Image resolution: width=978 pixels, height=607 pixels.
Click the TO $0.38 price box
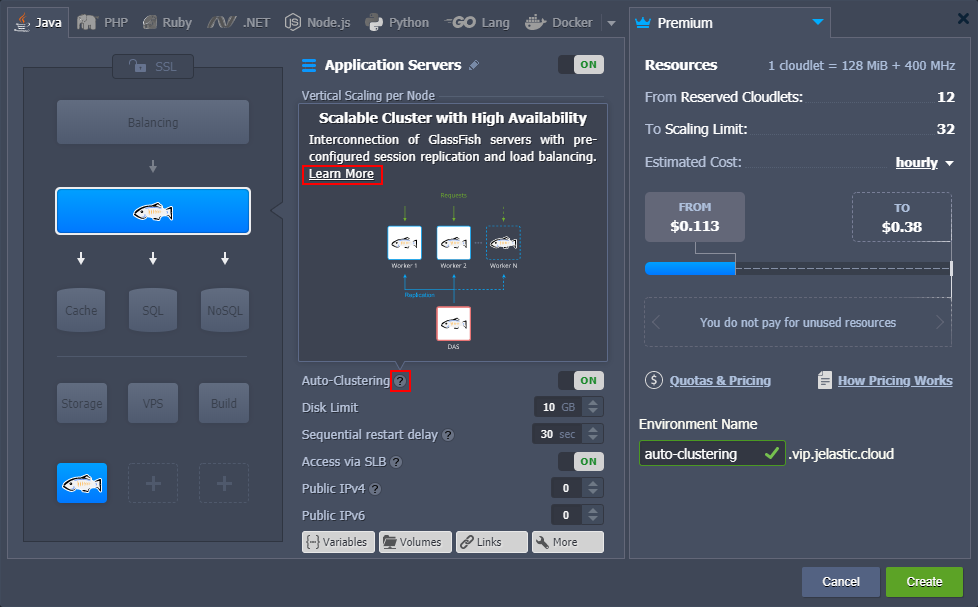tap(901, 217)
